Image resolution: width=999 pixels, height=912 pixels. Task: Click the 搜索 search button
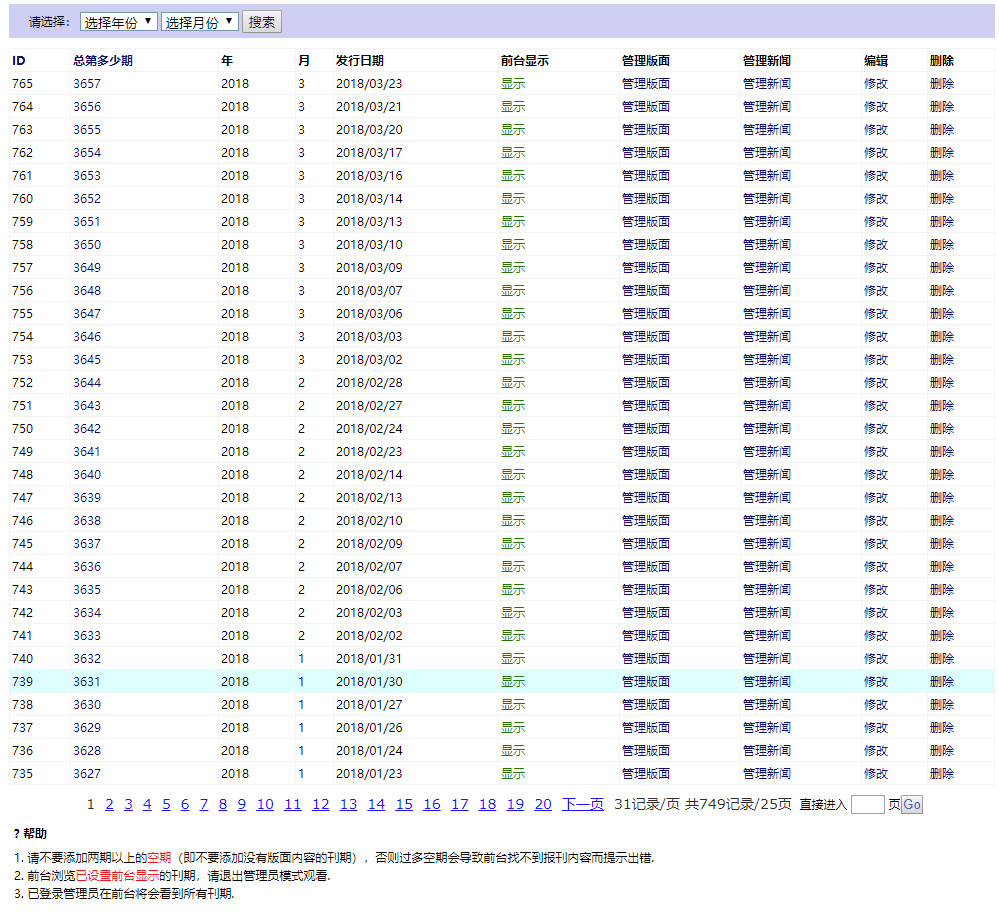[x=261, y=22]
